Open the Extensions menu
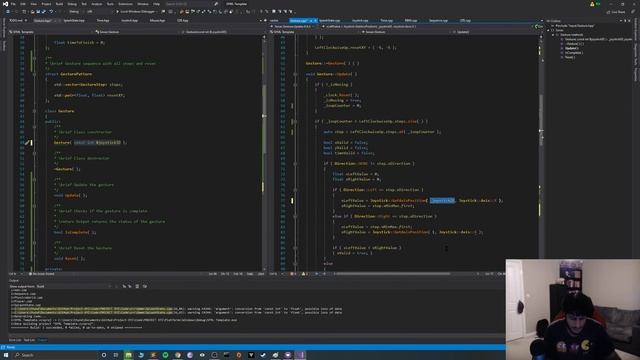This screenshot has width=640, height=360. [x=125, y=4]
